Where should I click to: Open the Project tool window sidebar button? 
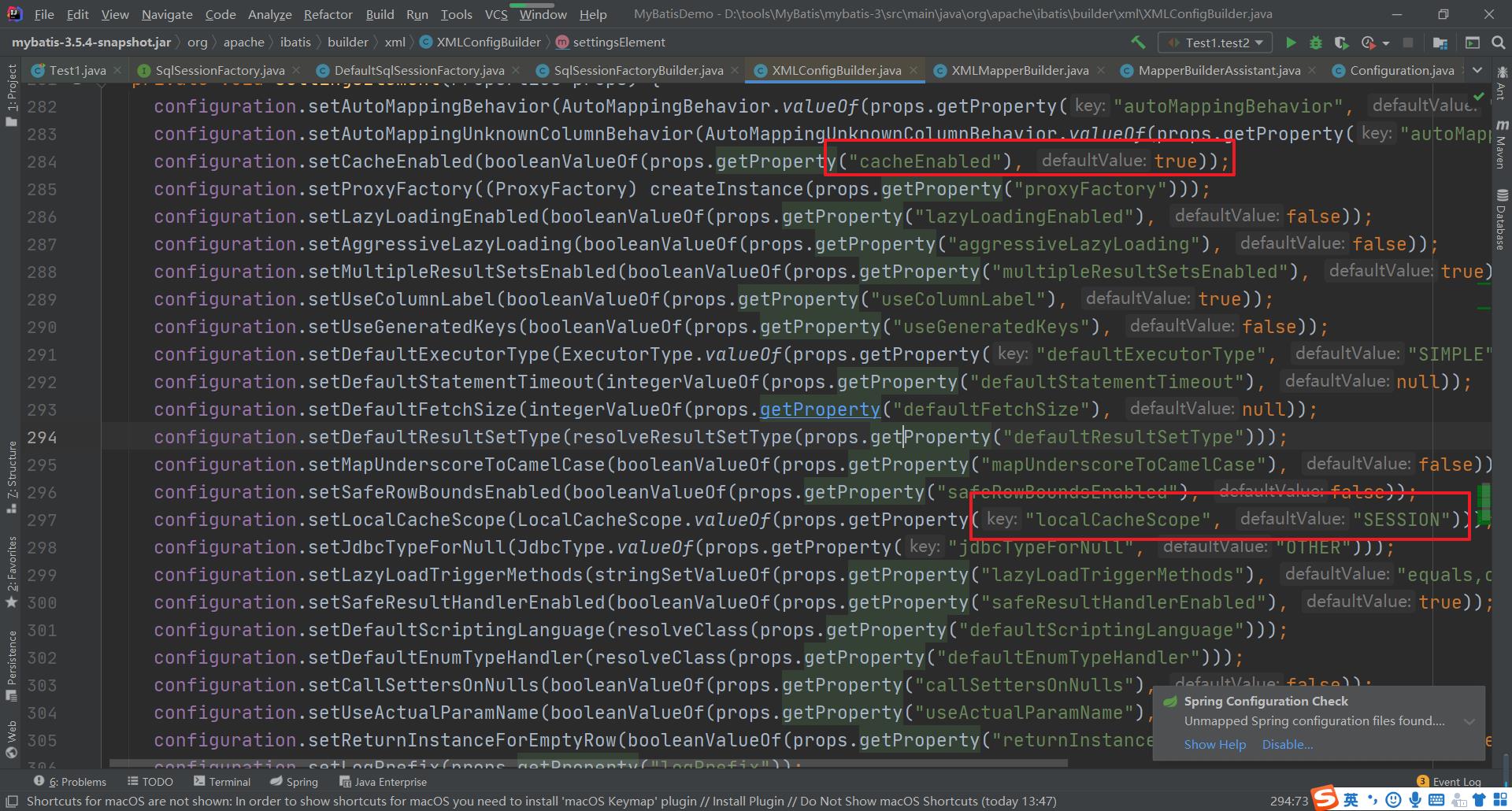tap(10, 94)
